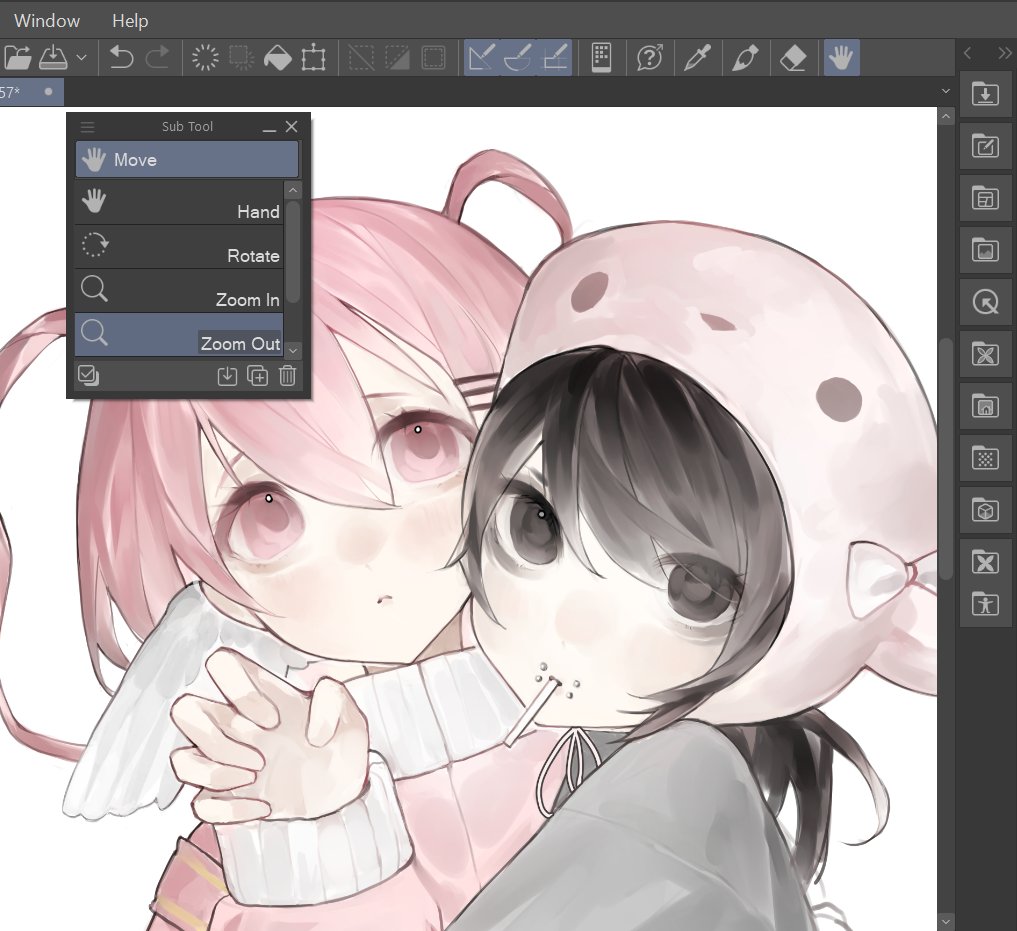The height and width of the screenshot is (931, 1017).
Task: Toggle Show selection border icon
Action: 433,58
